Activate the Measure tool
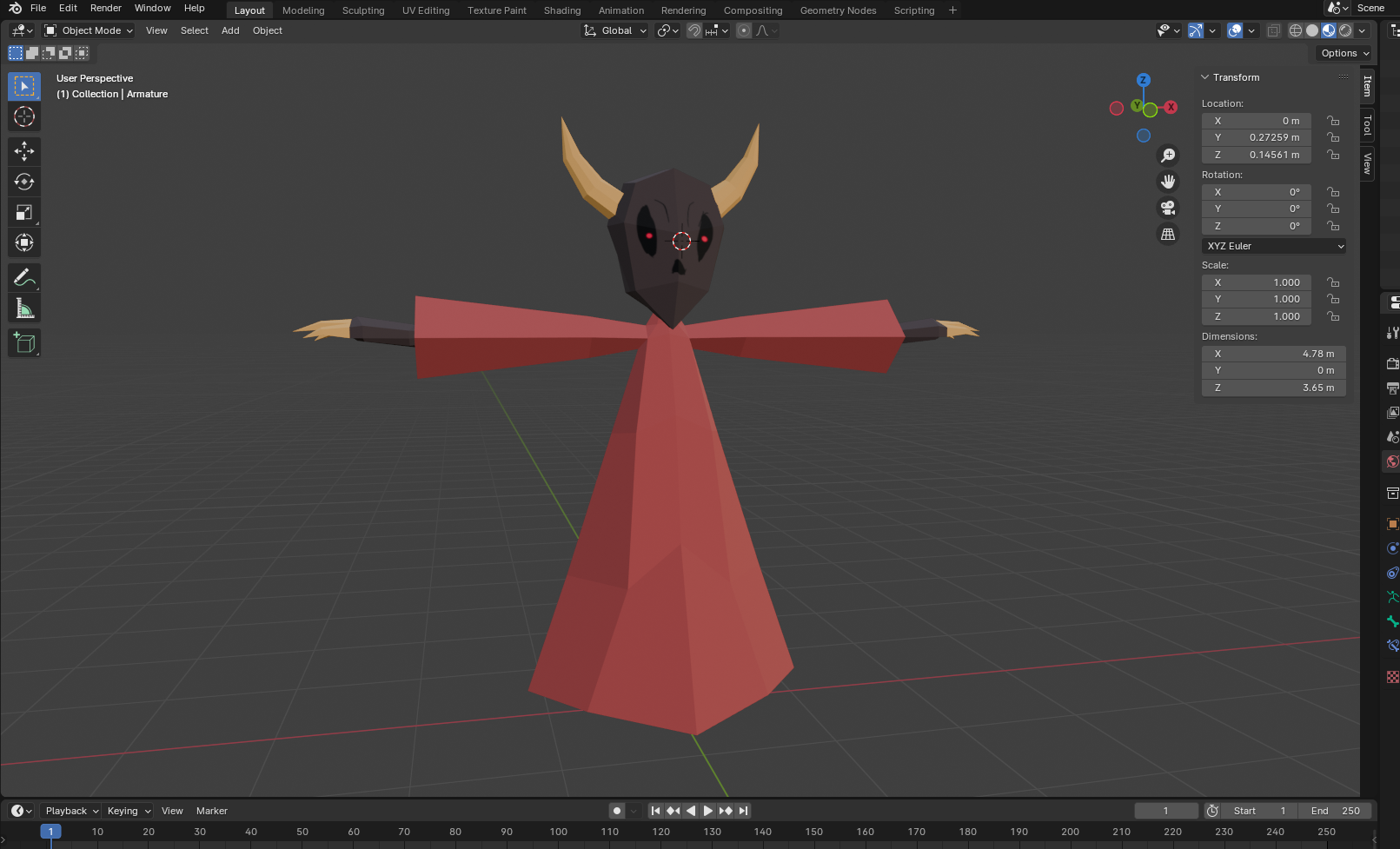 point(24,308)
